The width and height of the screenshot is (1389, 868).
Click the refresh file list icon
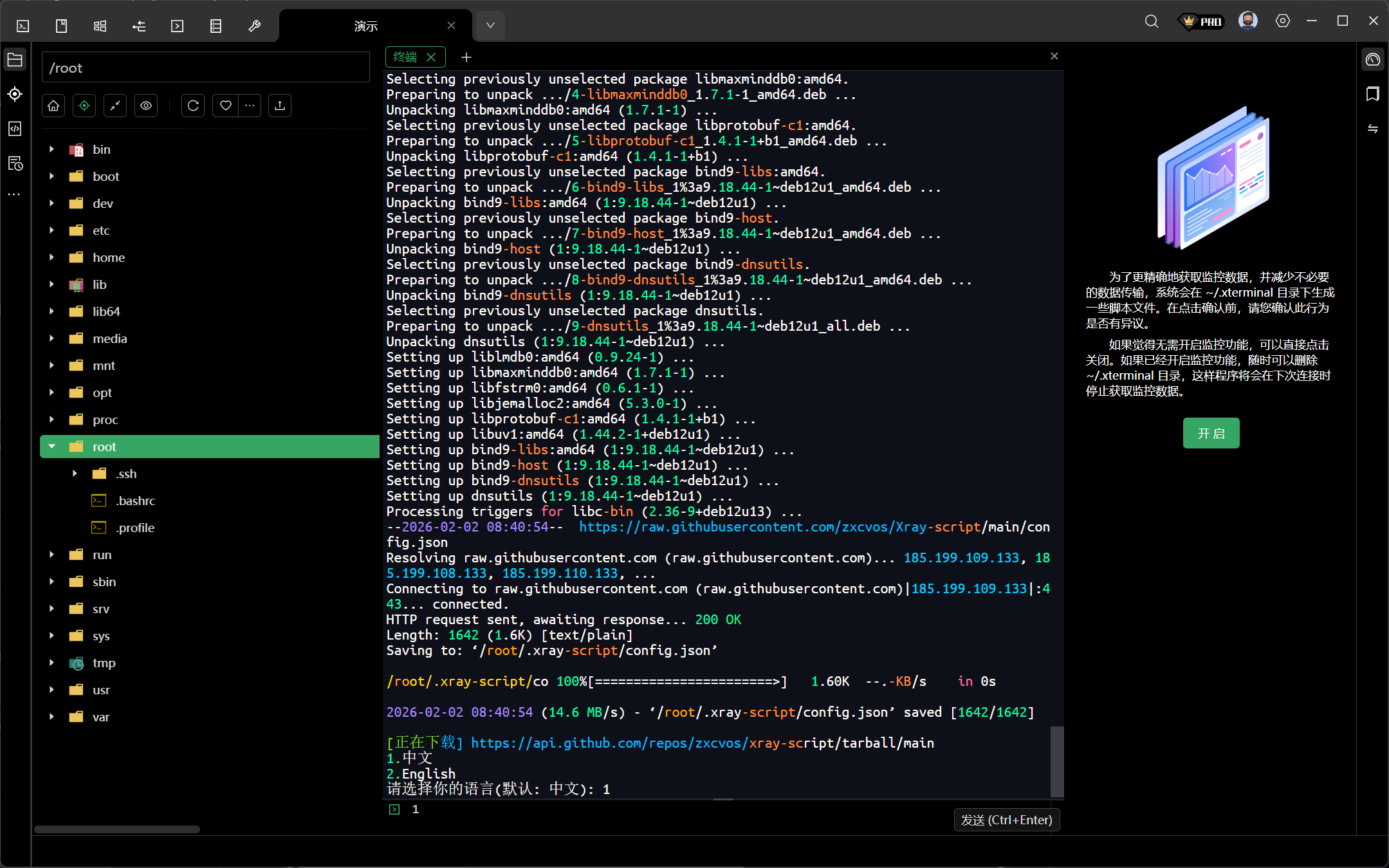point(193,106)
